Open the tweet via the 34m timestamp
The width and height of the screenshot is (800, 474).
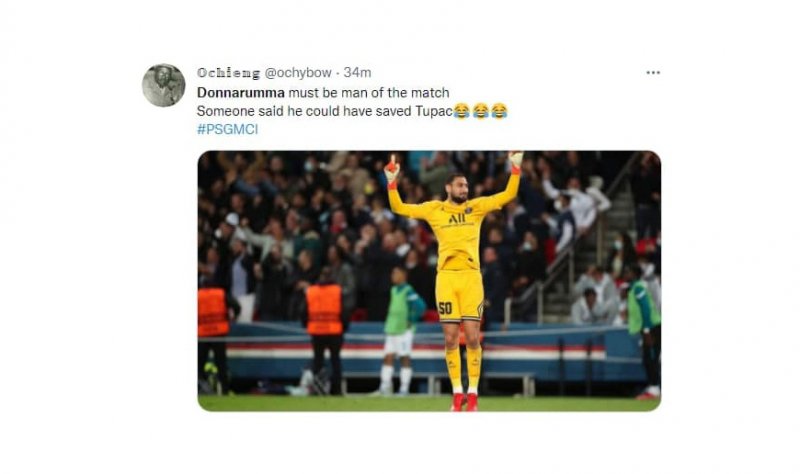357,73
